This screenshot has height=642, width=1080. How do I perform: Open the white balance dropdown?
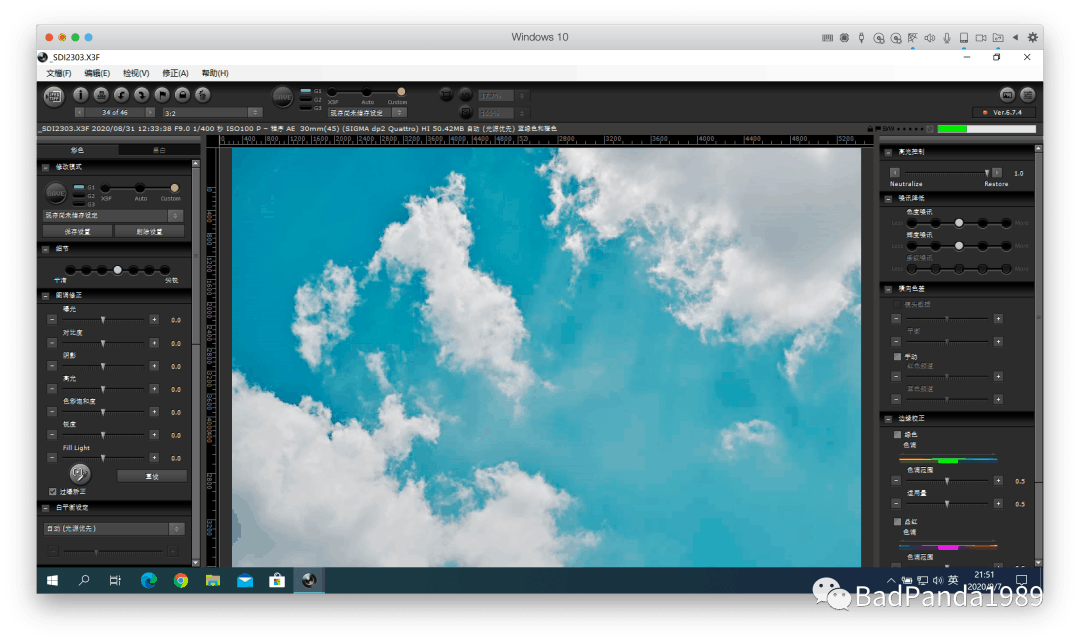coord(114,529)
